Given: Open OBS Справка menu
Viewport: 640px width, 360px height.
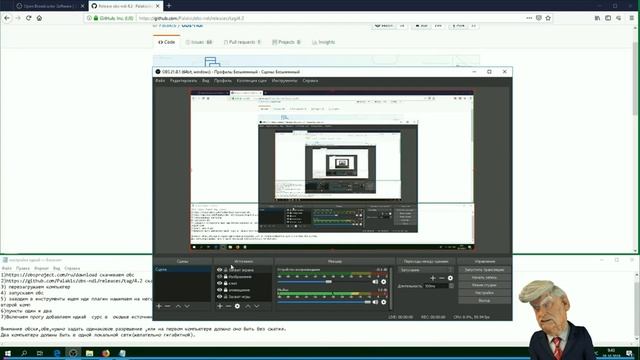Looking at the screenshot, I should (x=310, y=81).
